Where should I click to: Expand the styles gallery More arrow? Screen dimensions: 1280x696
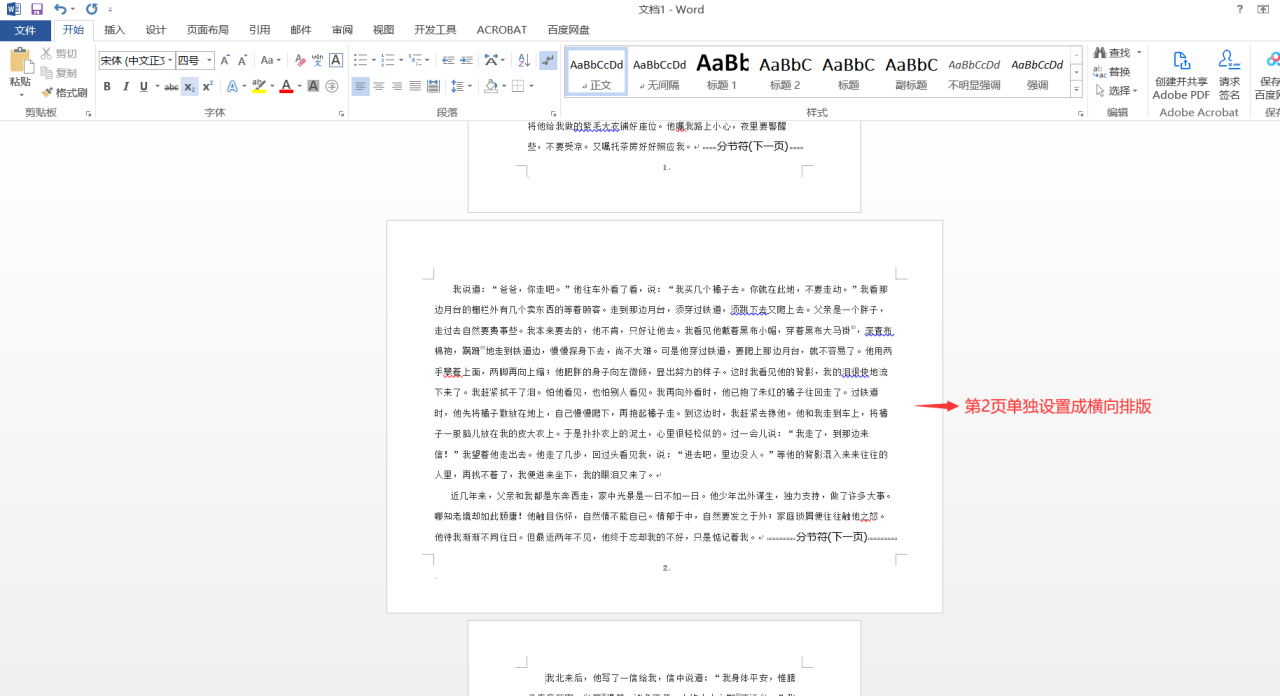[x=1077, y=90]
